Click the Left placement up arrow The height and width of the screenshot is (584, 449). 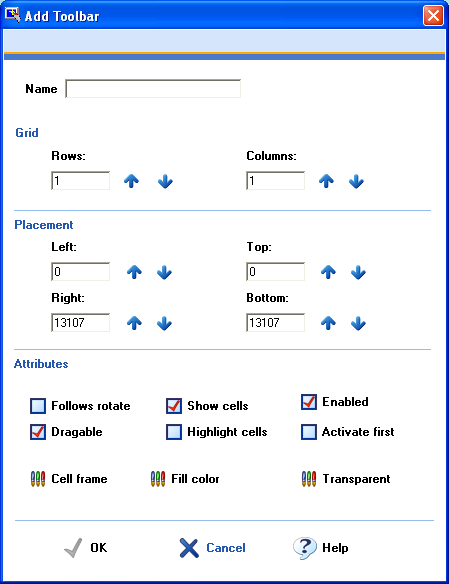[134, 272]
